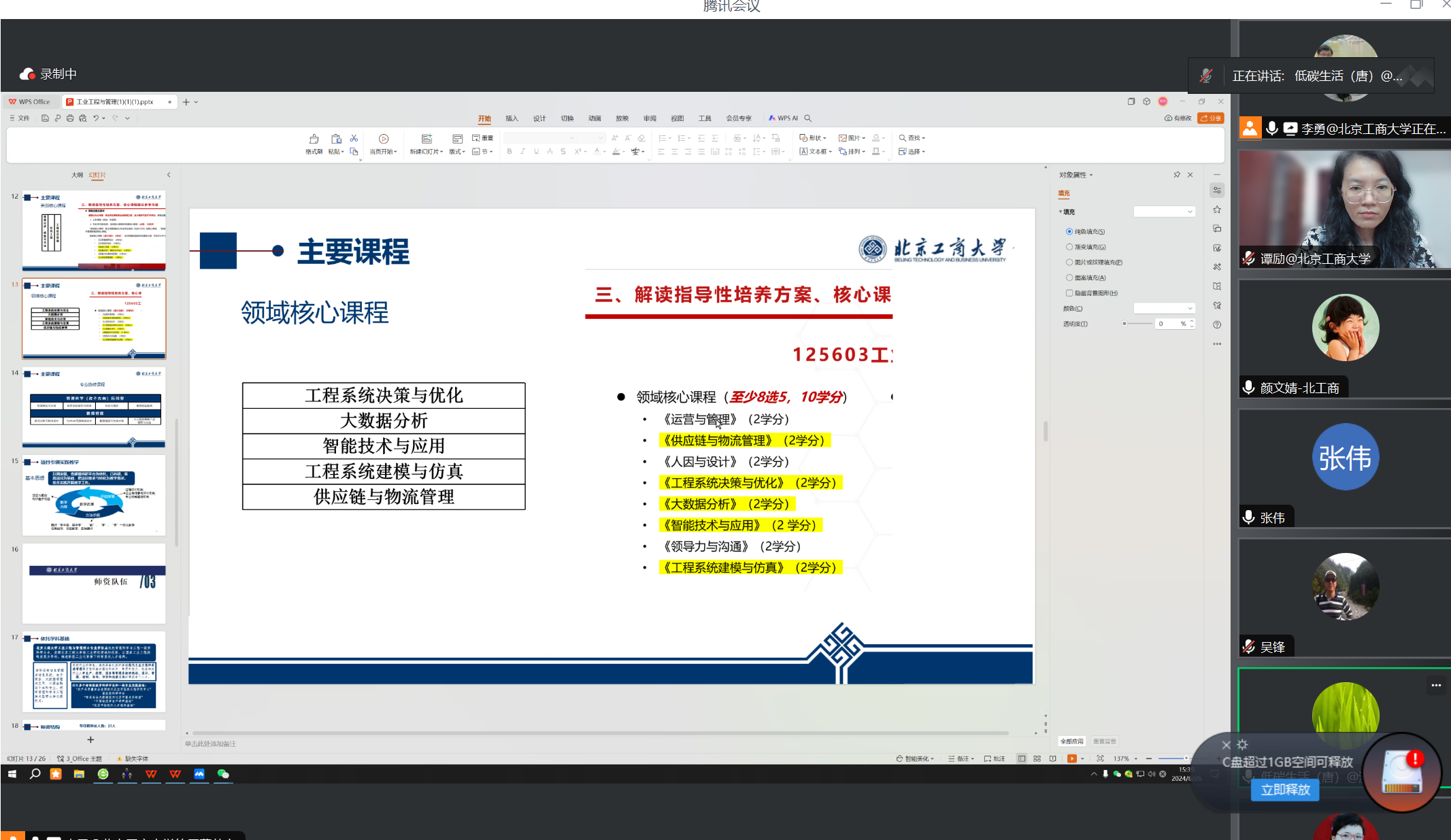Open the 动画 ribbon tab
Screen dimensions: 1451x840
[x=595, y=118]
